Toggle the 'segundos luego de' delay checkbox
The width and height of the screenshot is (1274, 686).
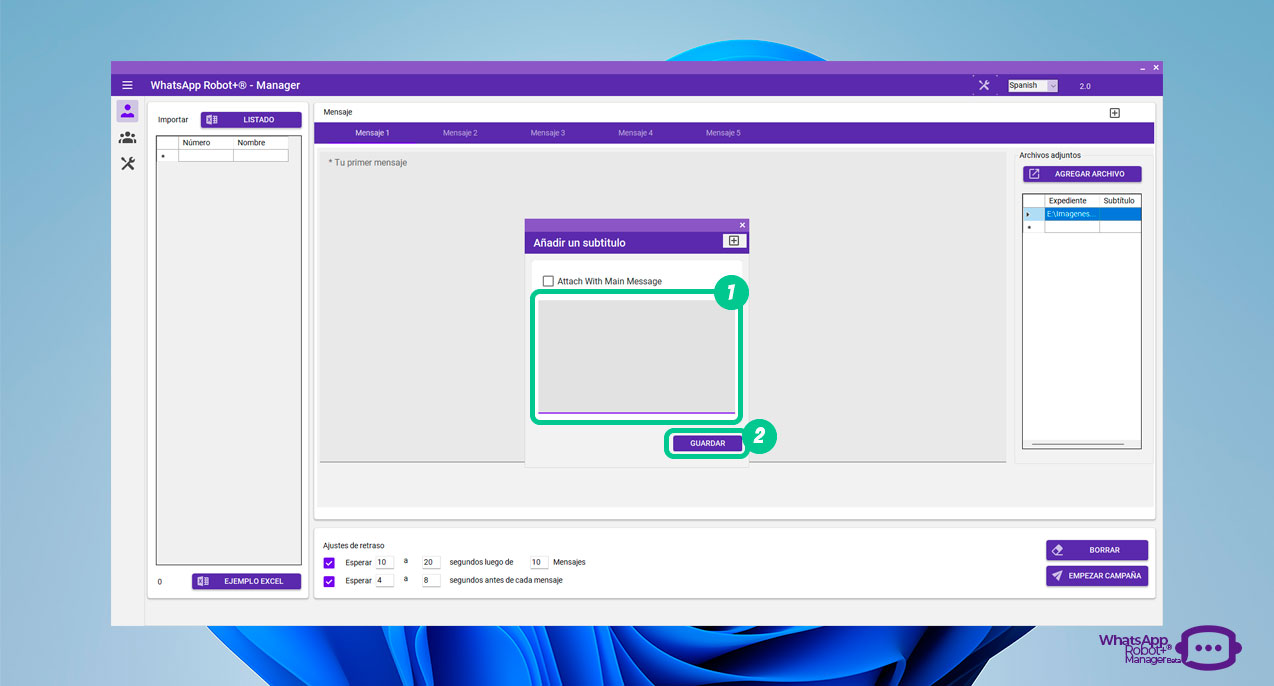pyautogui.click(x=329, y=562)
